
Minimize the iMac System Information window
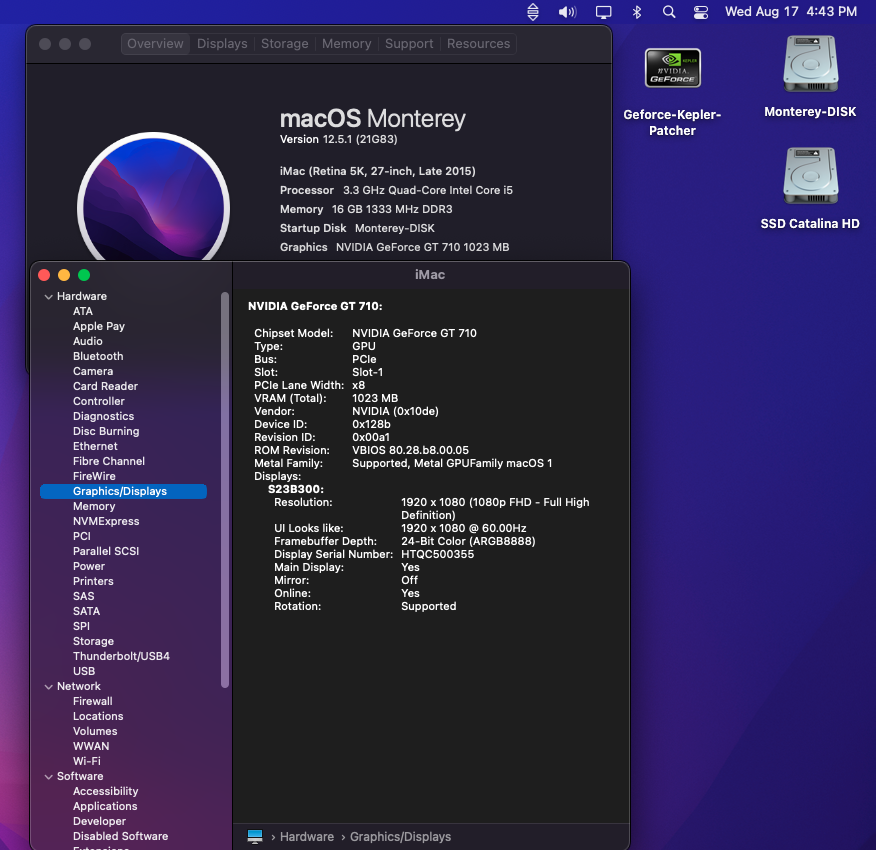click(64, 275)
